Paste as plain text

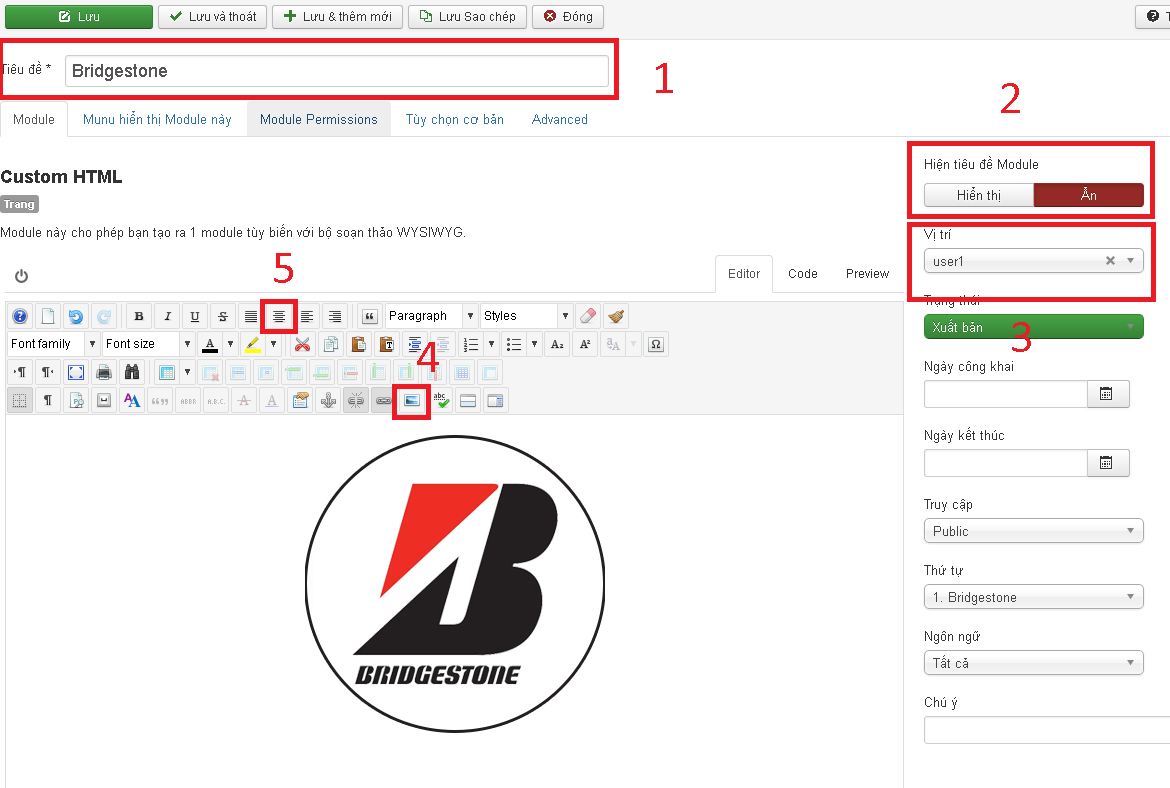(x=387, y=344)
